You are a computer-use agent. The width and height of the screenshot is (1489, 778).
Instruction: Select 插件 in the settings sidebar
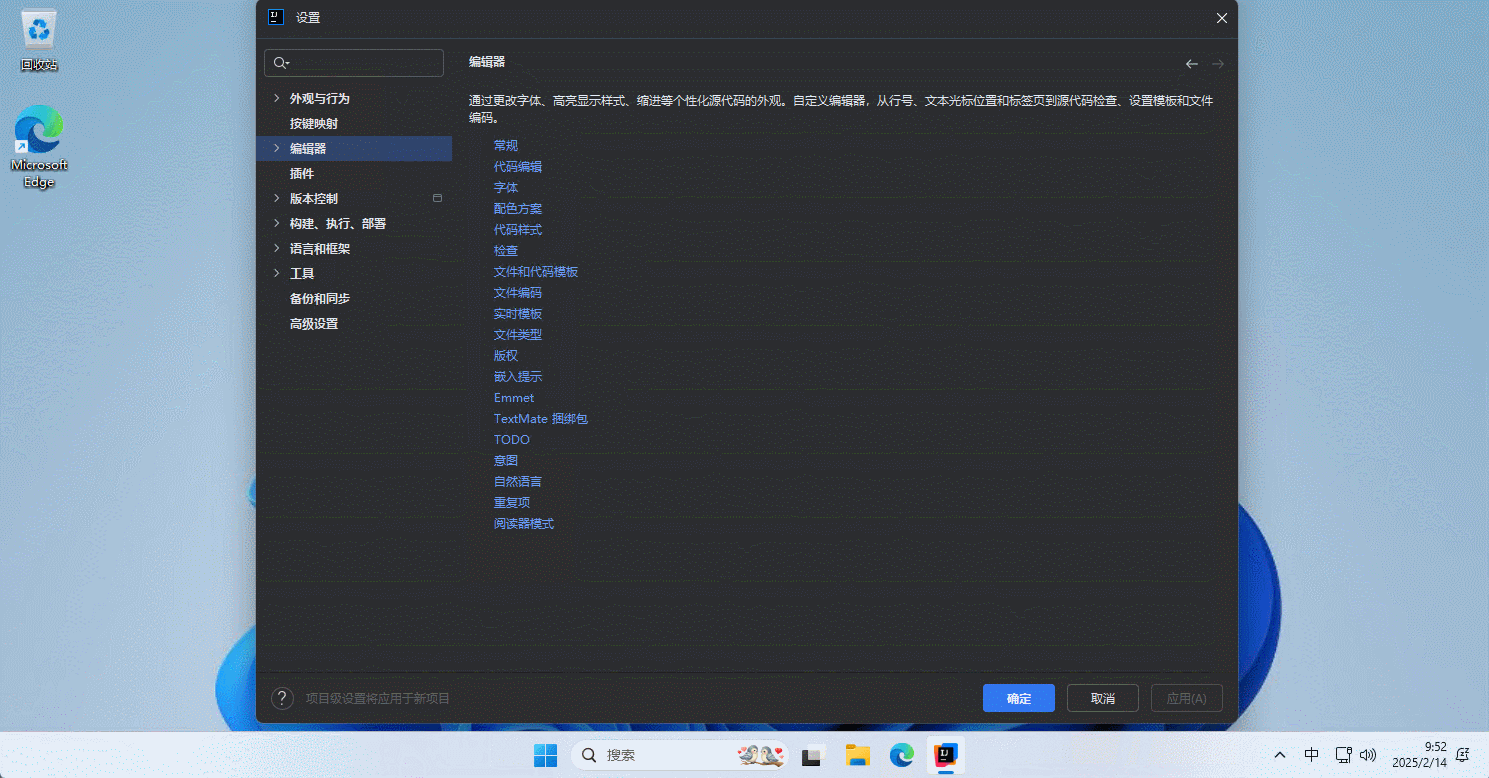coord(302,173)
